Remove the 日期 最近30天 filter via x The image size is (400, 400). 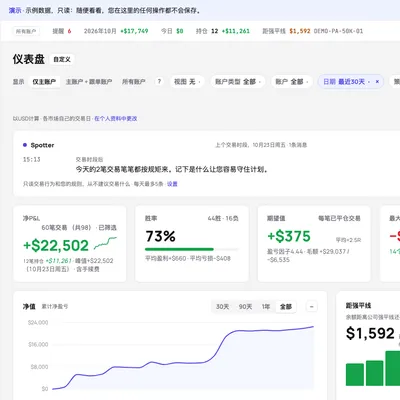(x=377, y=82)
